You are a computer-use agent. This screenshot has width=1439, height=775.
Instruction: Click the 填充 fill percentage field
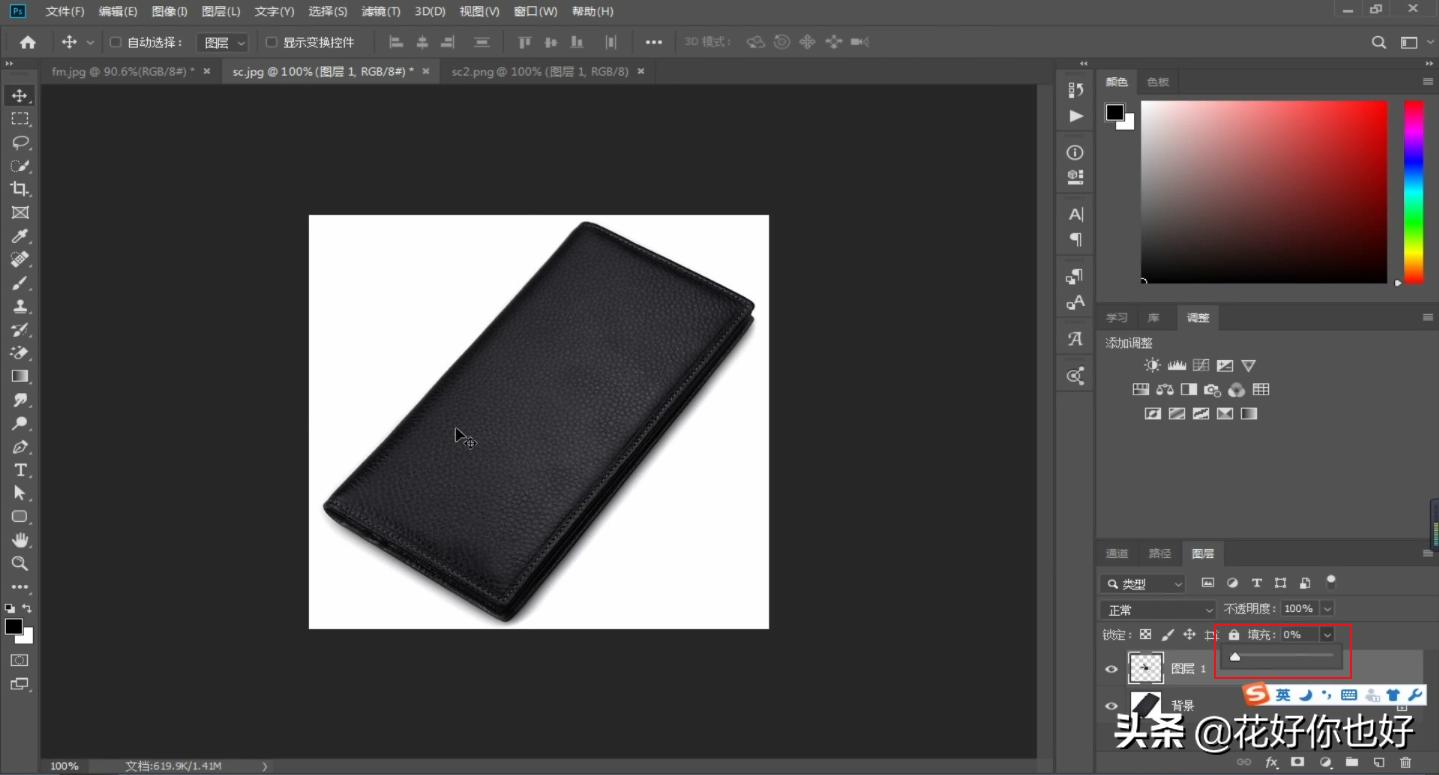[1298, 635]
